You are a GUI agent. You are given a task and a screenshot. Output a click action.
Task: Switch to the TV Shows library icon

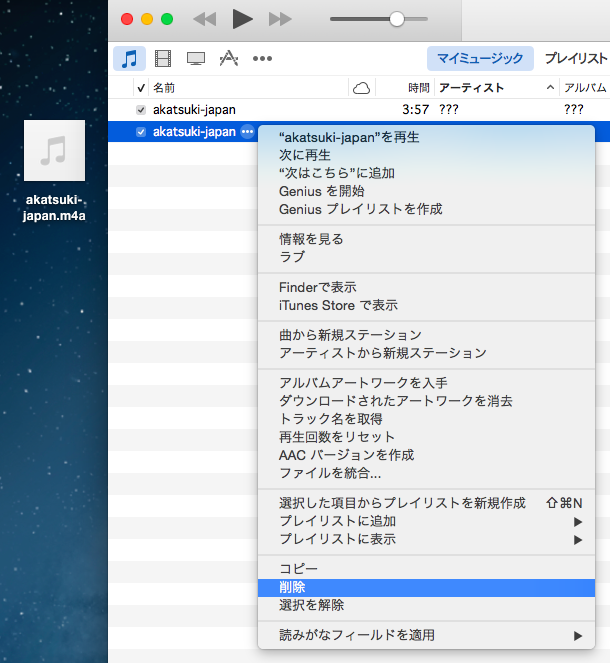196,58
